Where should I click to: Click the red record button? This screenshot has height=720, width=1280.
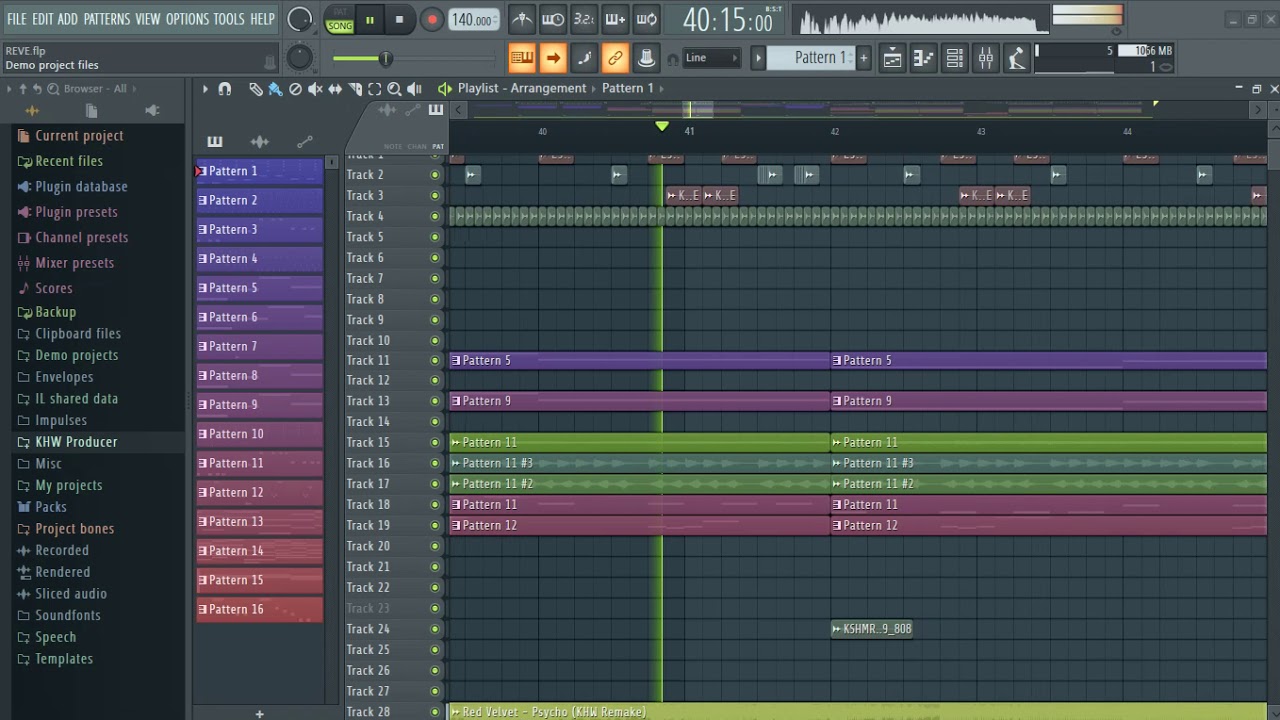(x=431, y=20)
